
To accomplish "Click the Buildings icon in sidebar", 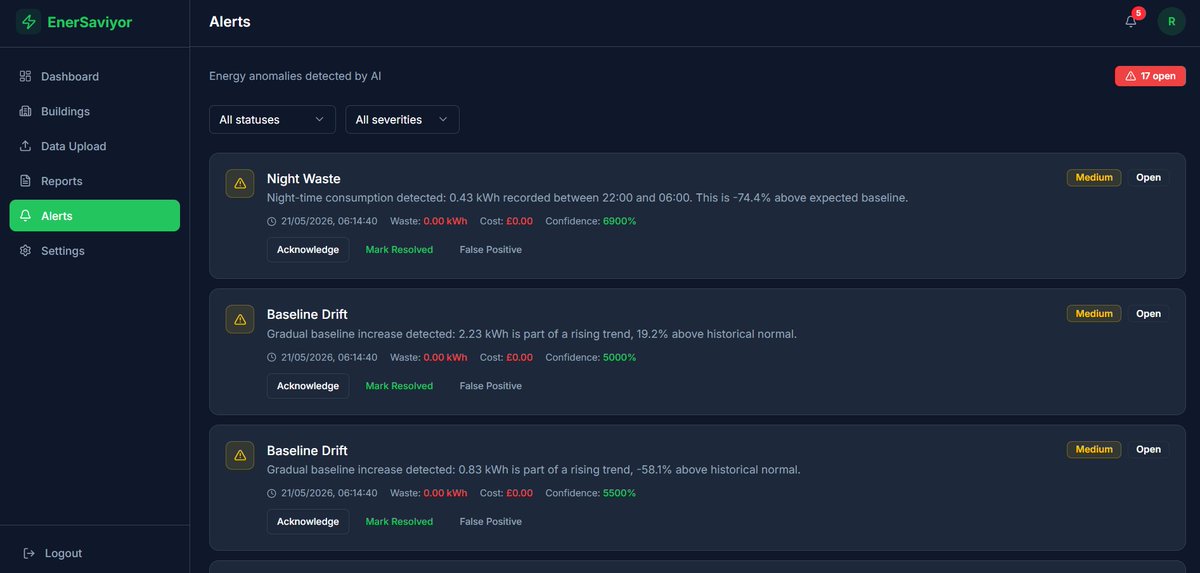I will pyautogui.click(x=26, y=111).
